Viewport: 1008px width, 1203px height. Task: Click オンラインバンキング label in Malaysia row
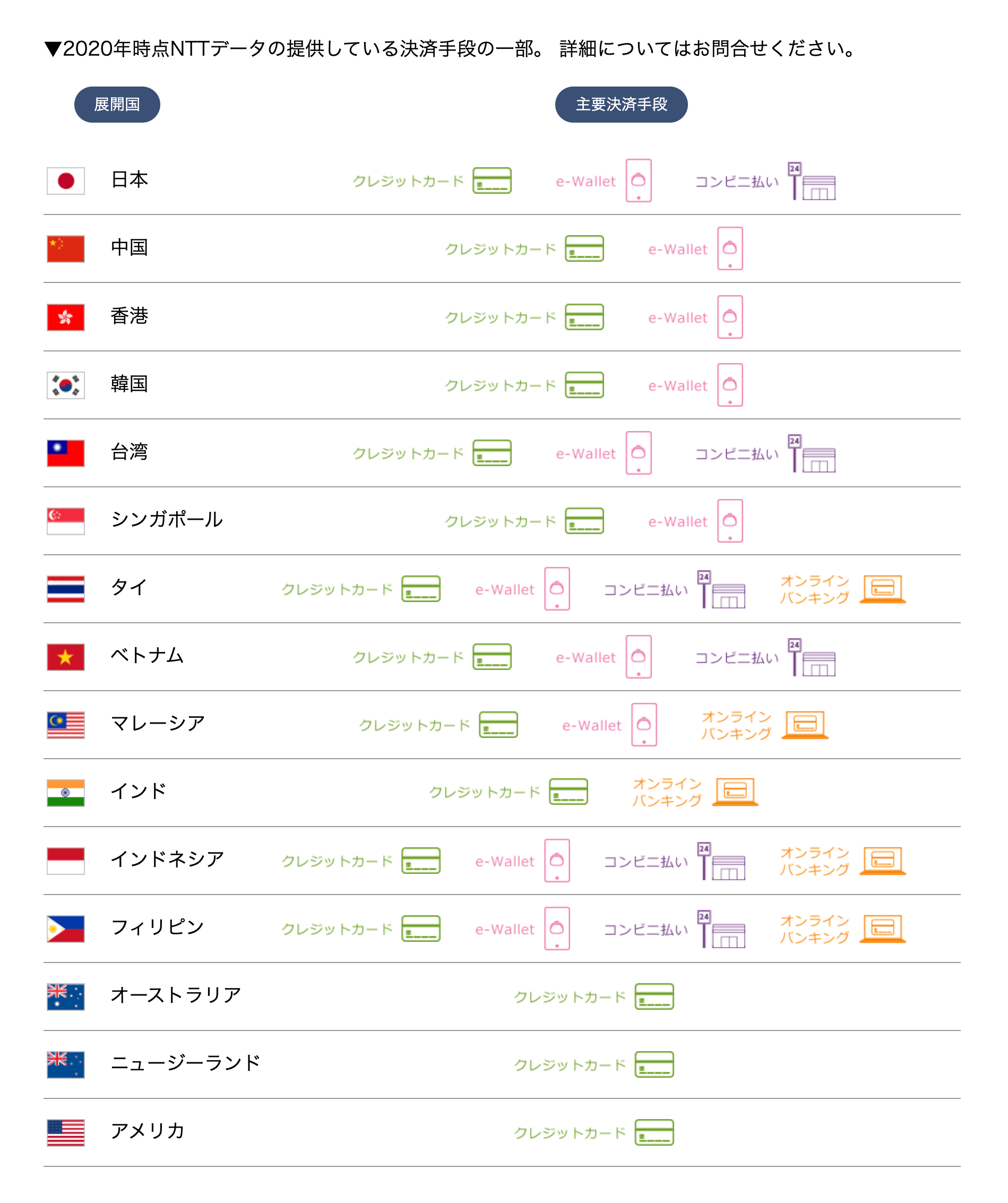[x=737, y=725]
